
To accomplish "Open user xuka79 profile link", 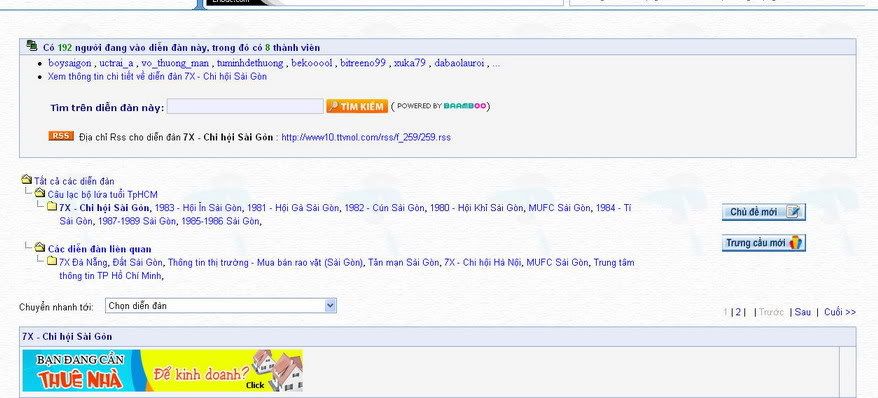I will 409,63.
